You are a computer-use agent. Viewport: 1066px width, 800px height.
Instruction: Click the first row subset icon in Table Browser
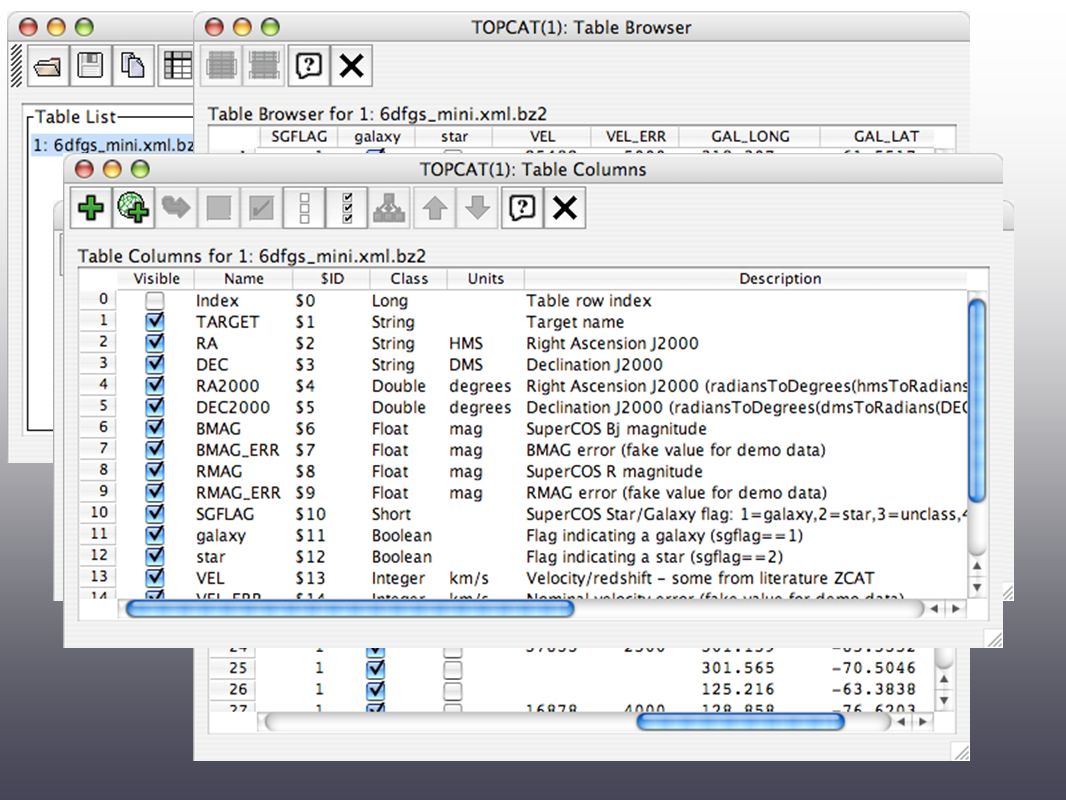[222, 66]
